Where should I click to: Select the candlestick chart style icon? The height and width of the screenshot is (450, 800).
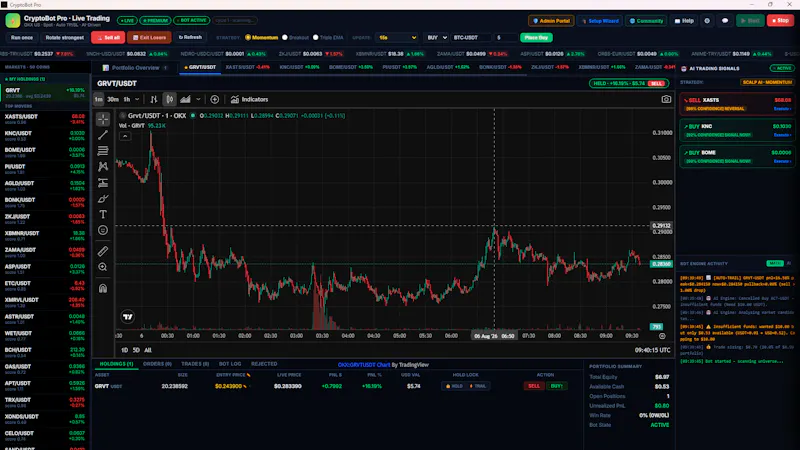169,99
